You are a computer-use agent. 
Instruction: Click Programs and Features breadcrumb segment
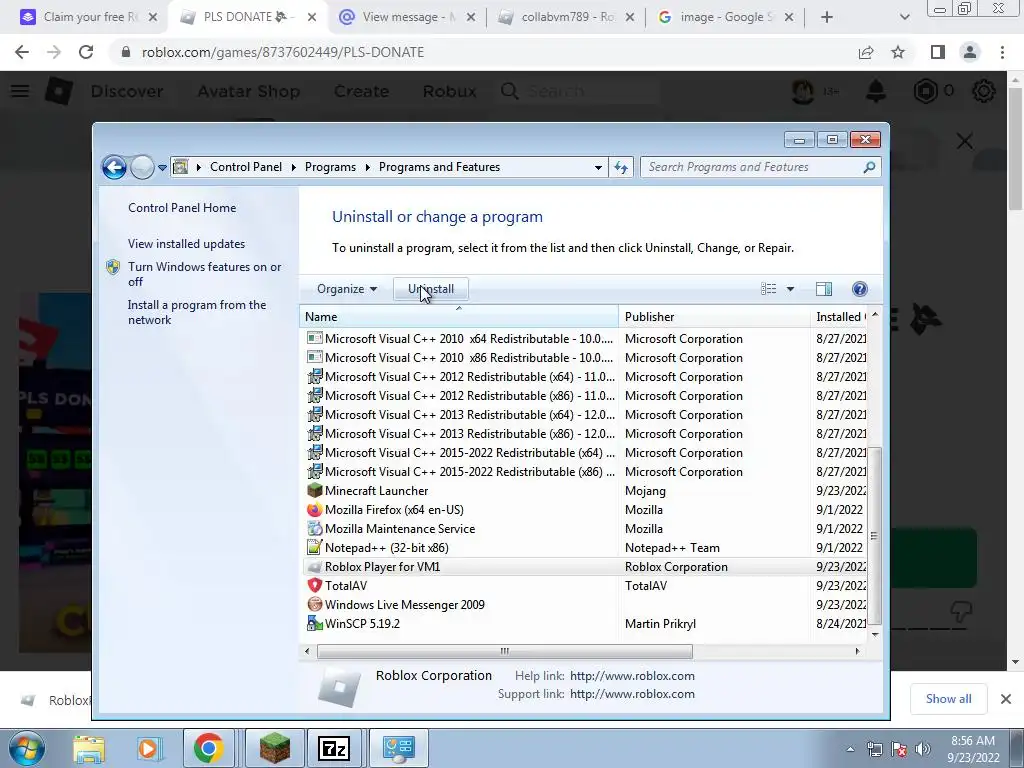coord(440,167)
